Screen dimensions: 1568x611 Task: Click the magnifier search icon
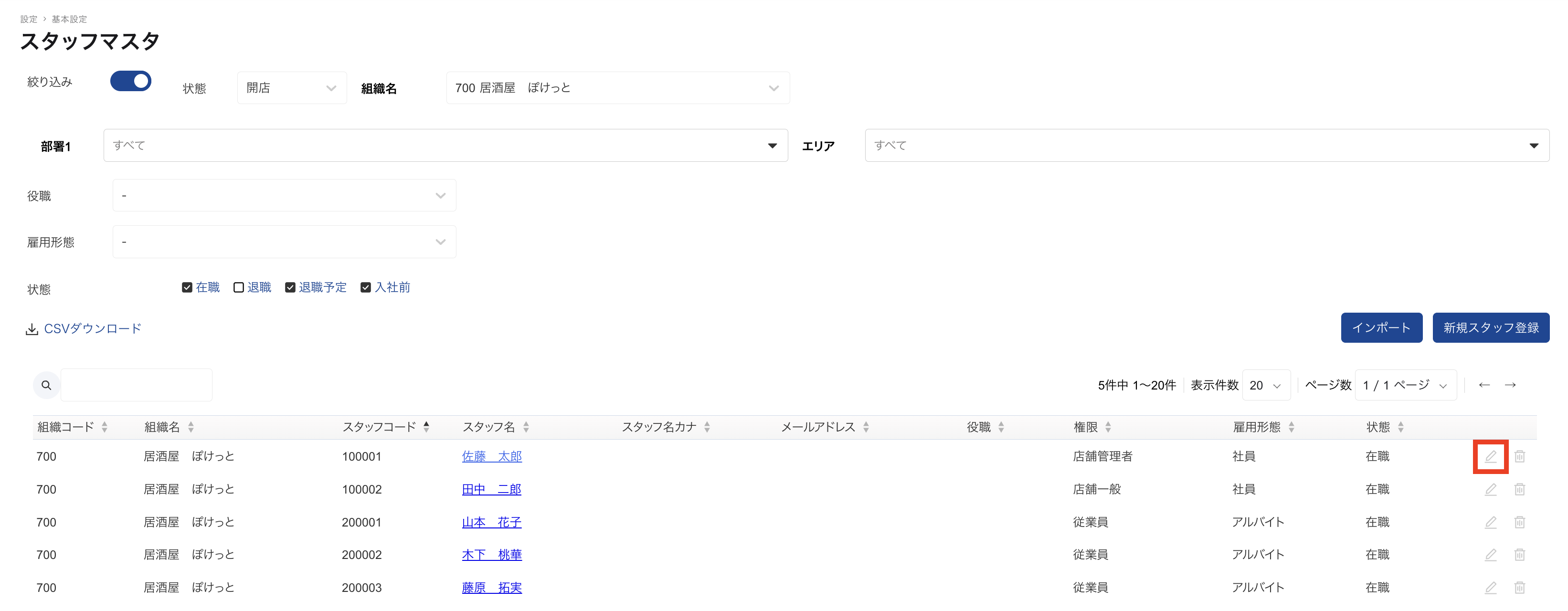point(46,385)
